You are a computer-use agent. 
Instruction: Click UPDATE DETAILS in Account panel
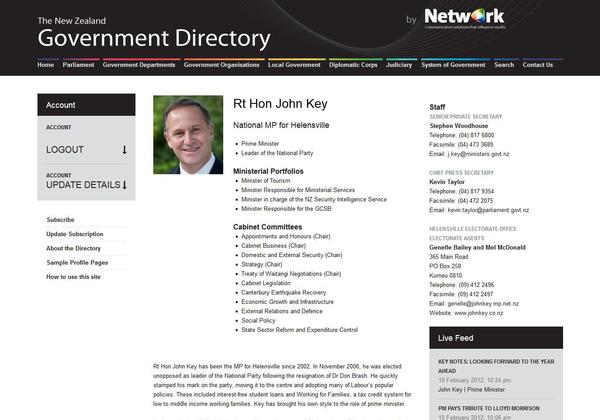coord(83,185)
